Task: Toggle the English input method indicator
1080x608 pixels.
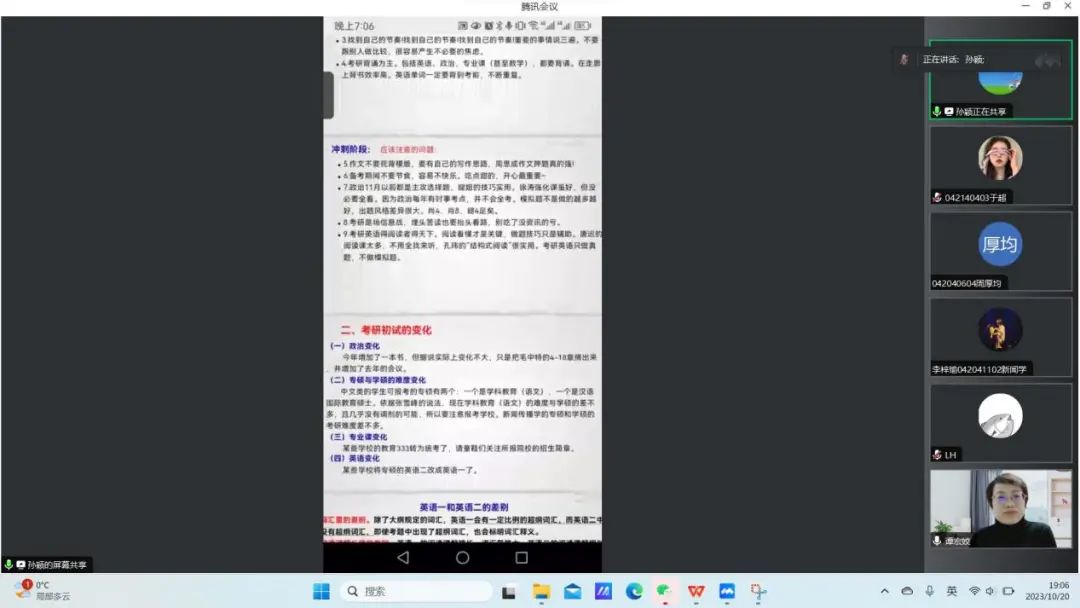Action: [x=952, y=591]
